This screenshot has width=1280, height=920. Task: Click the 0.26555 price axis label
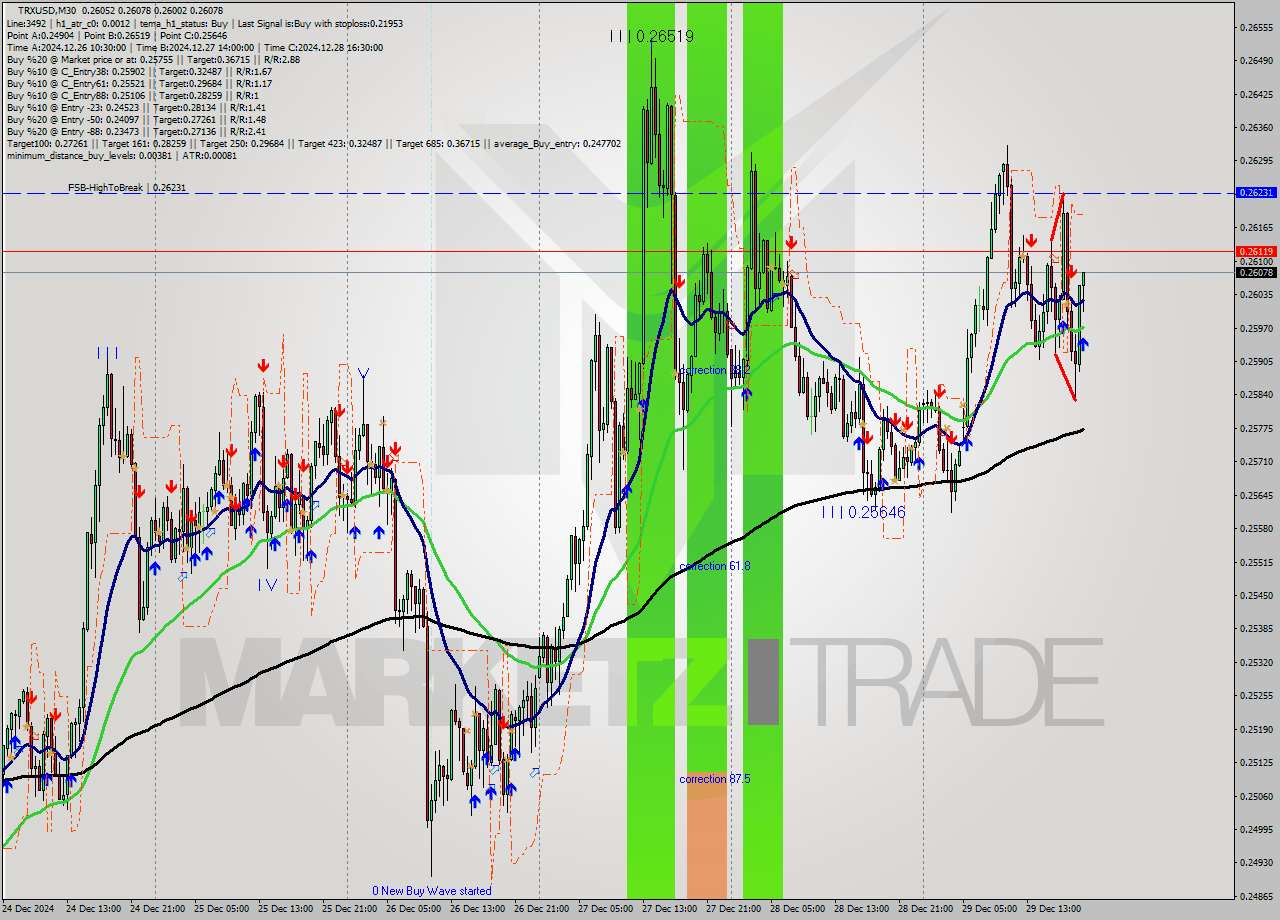coord(1255,28)
